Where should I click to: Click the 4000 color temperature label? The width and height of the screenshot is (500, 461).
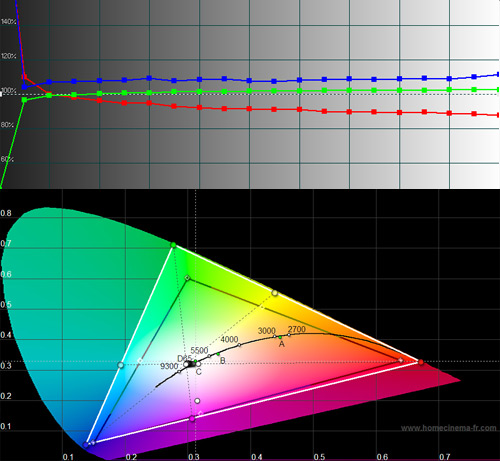click(229, 339)
